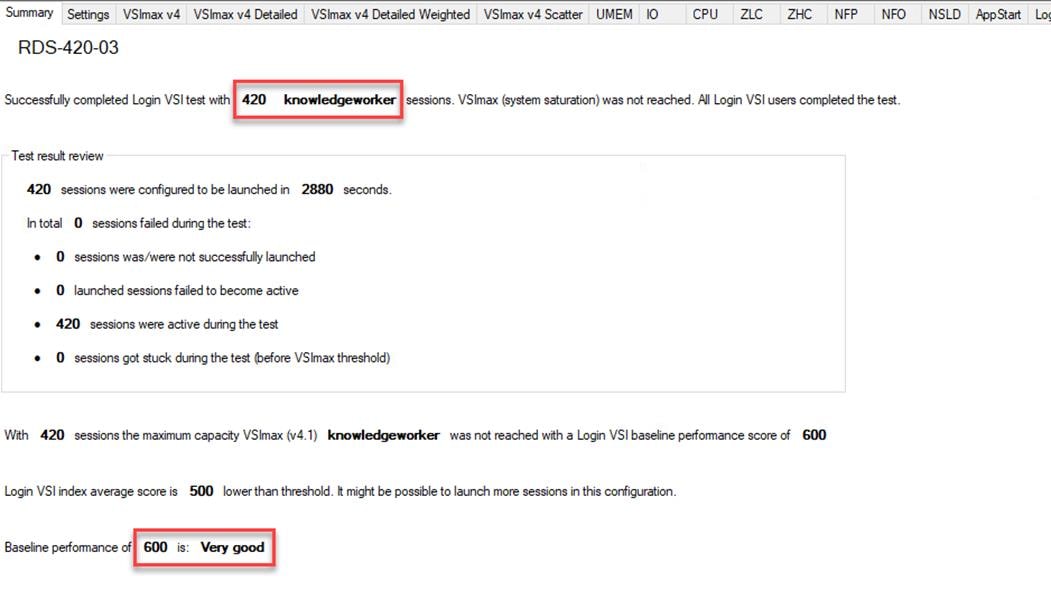1051x599 pixels.
Task: Open the AppStart tab
Action: click(998, 14)
